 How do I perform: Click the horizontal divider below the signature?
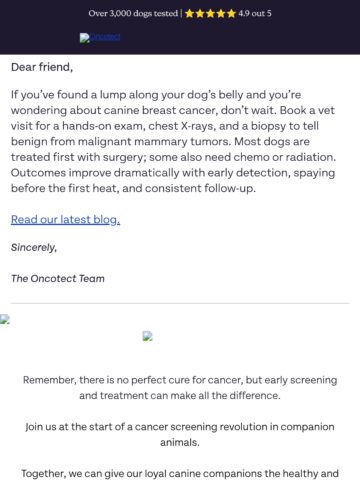180,303
